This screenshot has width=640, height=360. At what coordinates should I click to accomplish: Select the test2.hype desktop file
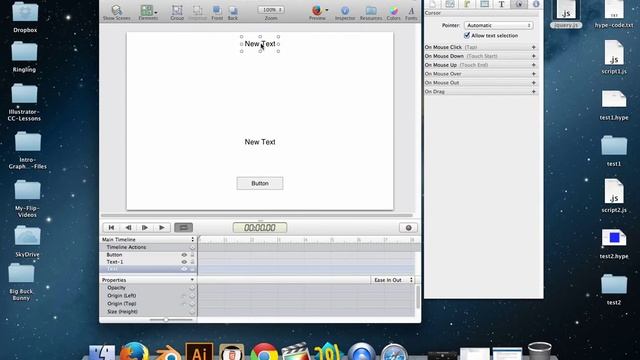614,244
